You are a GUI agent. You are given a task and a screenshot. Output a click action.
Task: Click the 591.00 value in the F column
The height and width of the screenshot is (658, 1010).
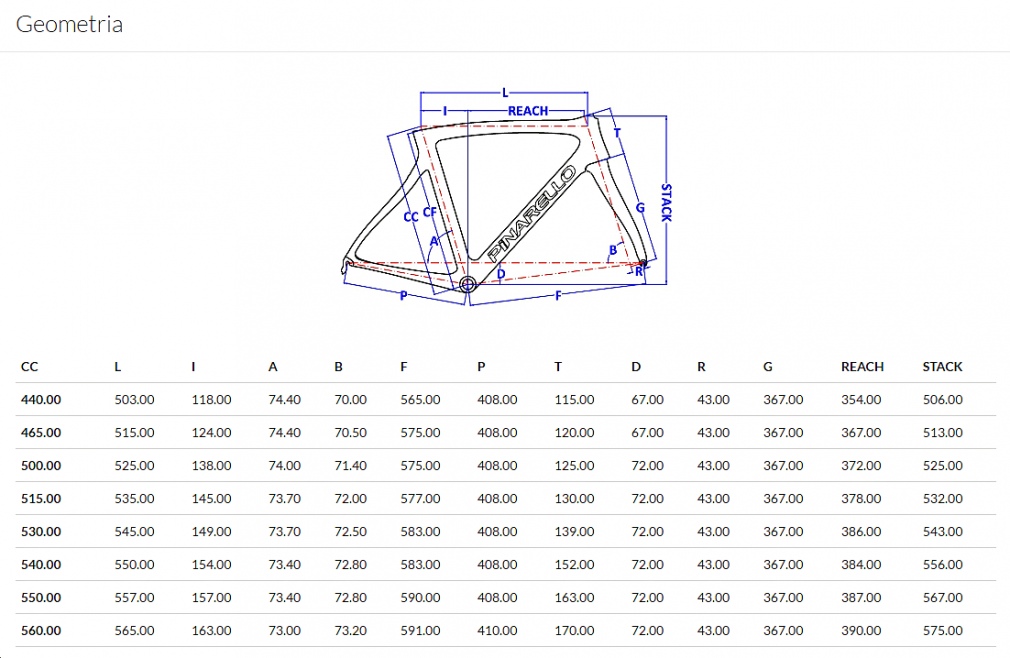point(420,631)
